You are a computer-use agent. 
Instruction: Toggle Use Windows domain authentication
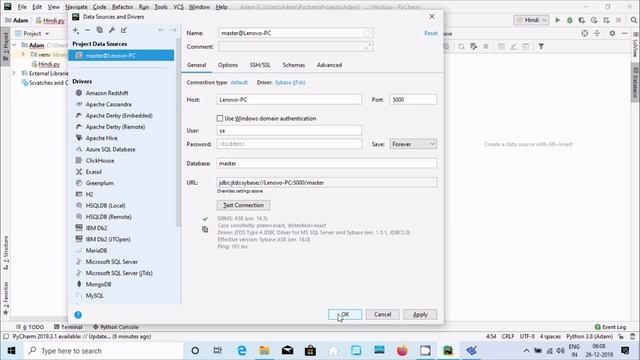point(220,118)
